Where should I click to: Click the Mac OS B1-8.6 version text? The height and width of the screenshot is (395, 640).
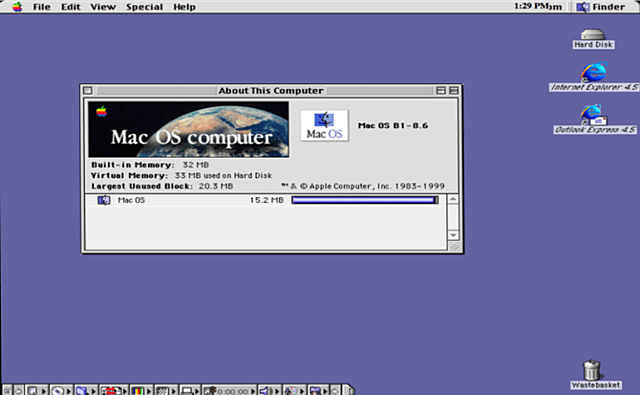[393, 126]
